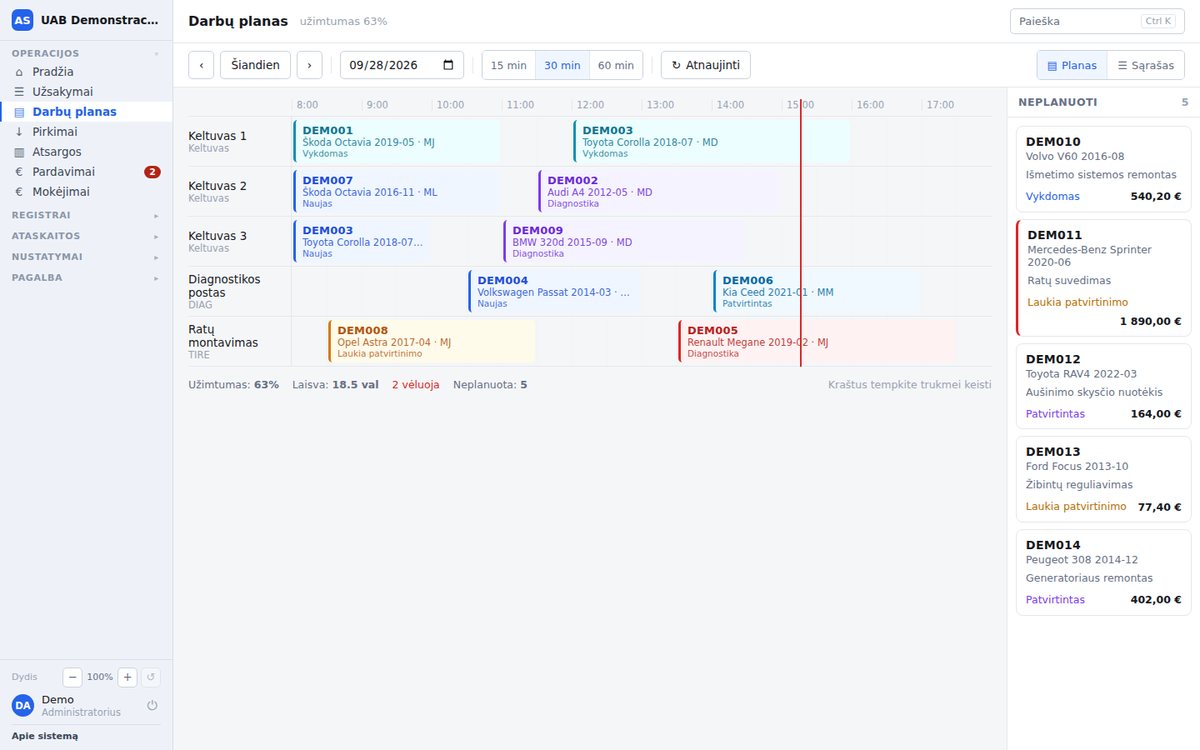Screen dimensions: 1200x750
Task: Open unplanned card DEM010 Volvo V60
Action: click(1104, 169)
